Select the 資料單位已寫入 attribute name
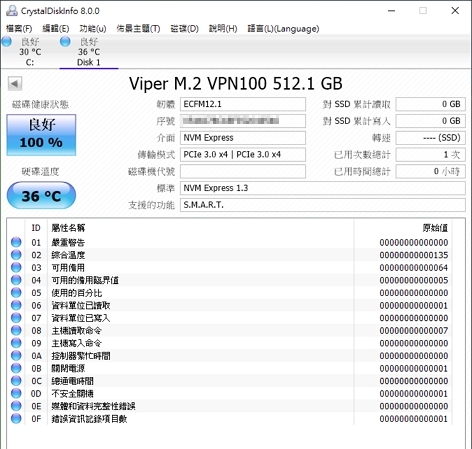Image resolution: width=472 pixels, height=449 pixels. [81, 318]
